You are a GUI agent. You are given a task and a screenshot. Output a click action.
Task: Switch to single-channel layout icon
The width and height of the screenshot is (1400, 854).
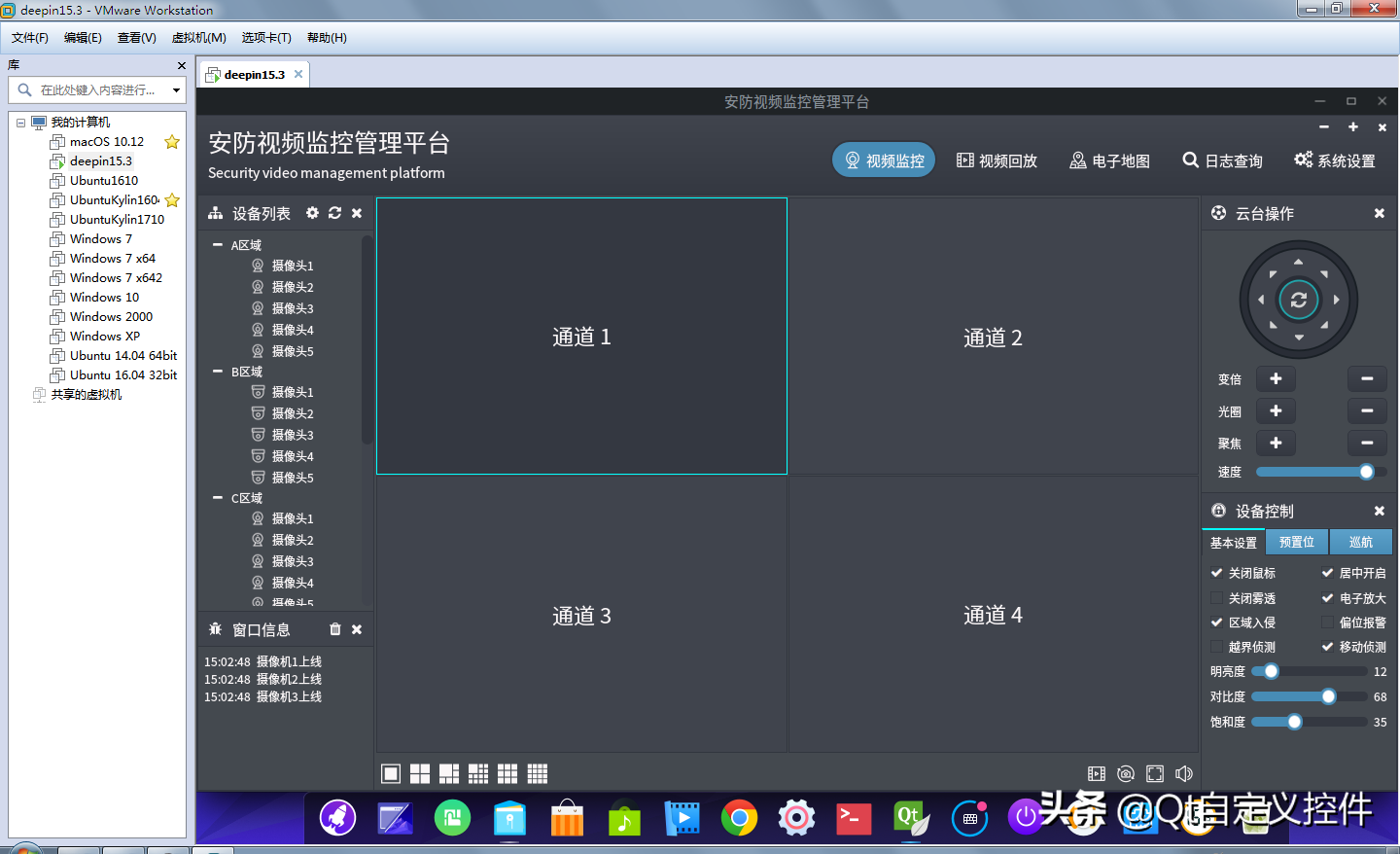point(391,773)
